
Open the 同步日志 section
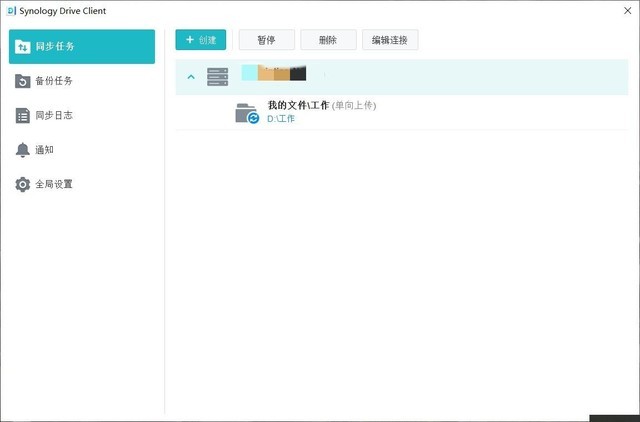tap(82, 115)
